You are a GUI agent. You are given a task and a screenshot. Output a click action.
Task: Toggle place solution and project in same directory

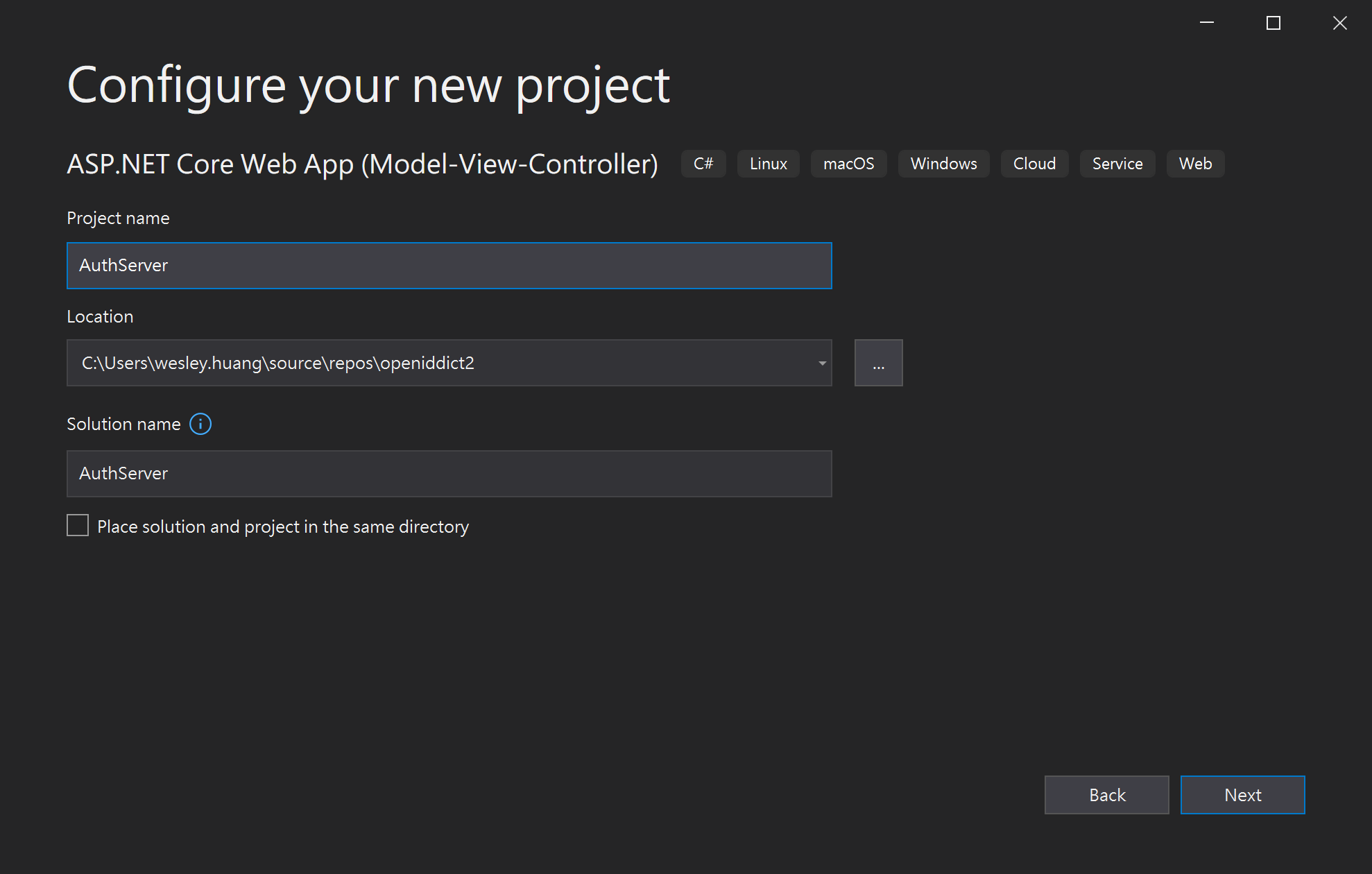[x=78, y=525]
